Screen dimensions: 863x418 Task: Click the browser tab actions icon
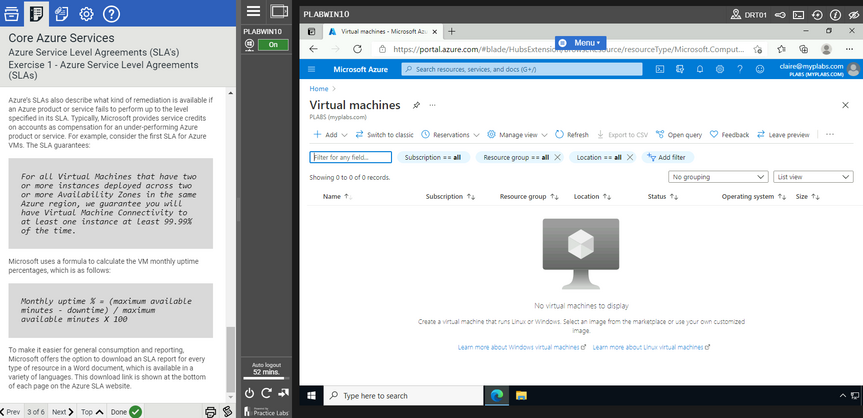click(312, 31)
